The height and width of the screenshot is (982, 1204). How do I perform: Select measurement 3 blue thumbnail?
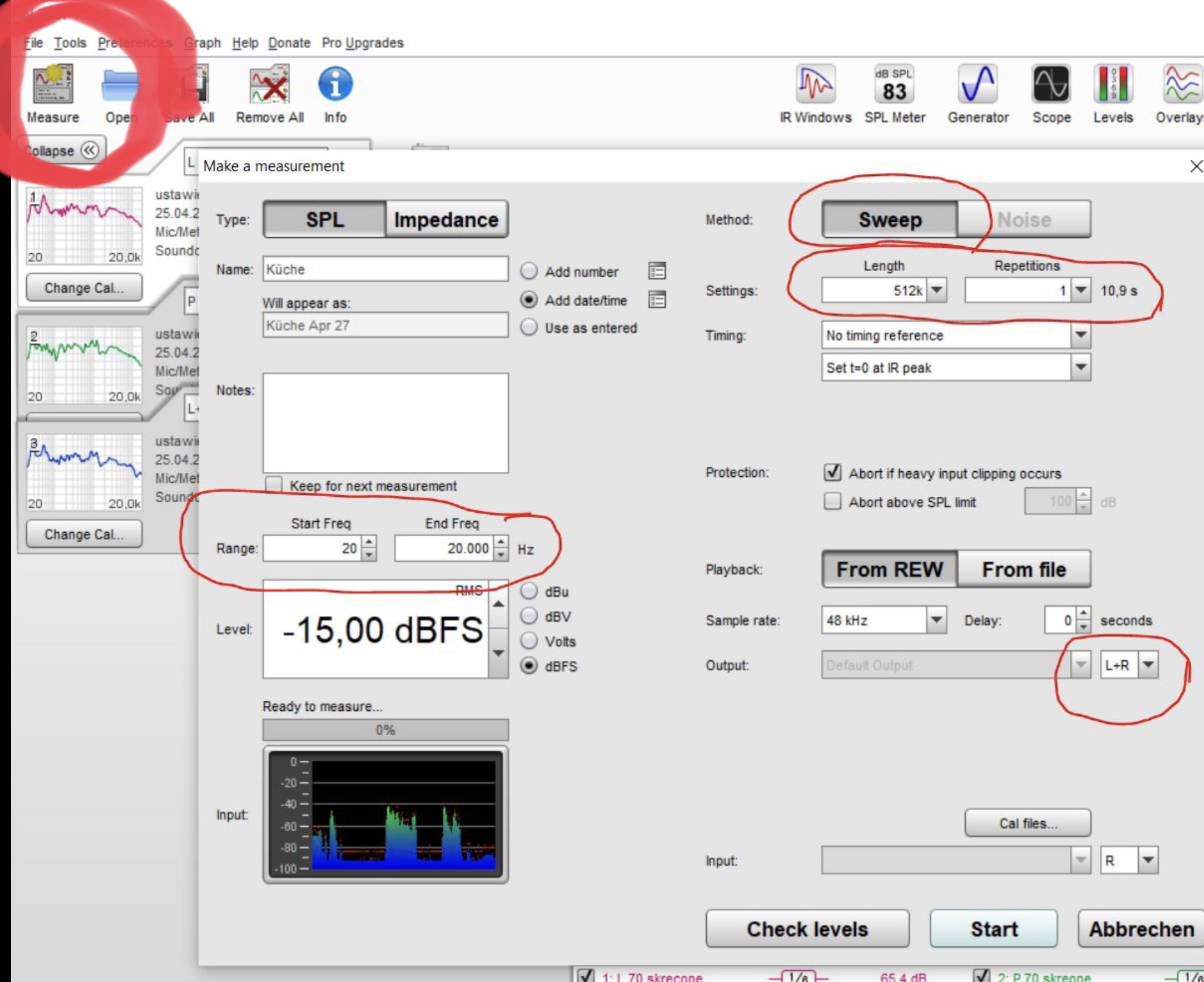[x=84, y=472]
